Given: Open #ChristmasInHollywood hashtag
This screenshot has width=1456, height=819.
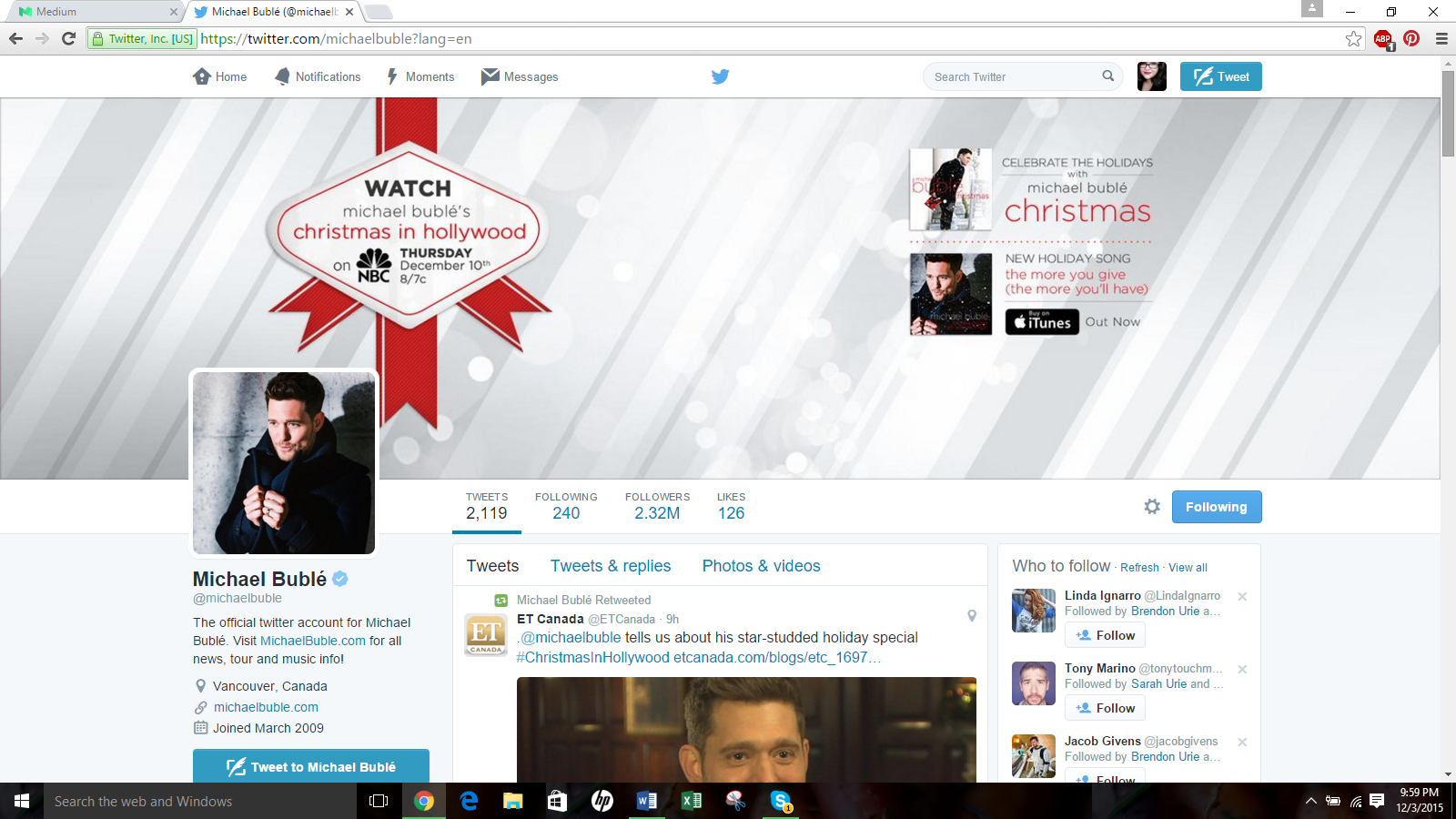Looking at the screenshot, I should coord(592,657).
